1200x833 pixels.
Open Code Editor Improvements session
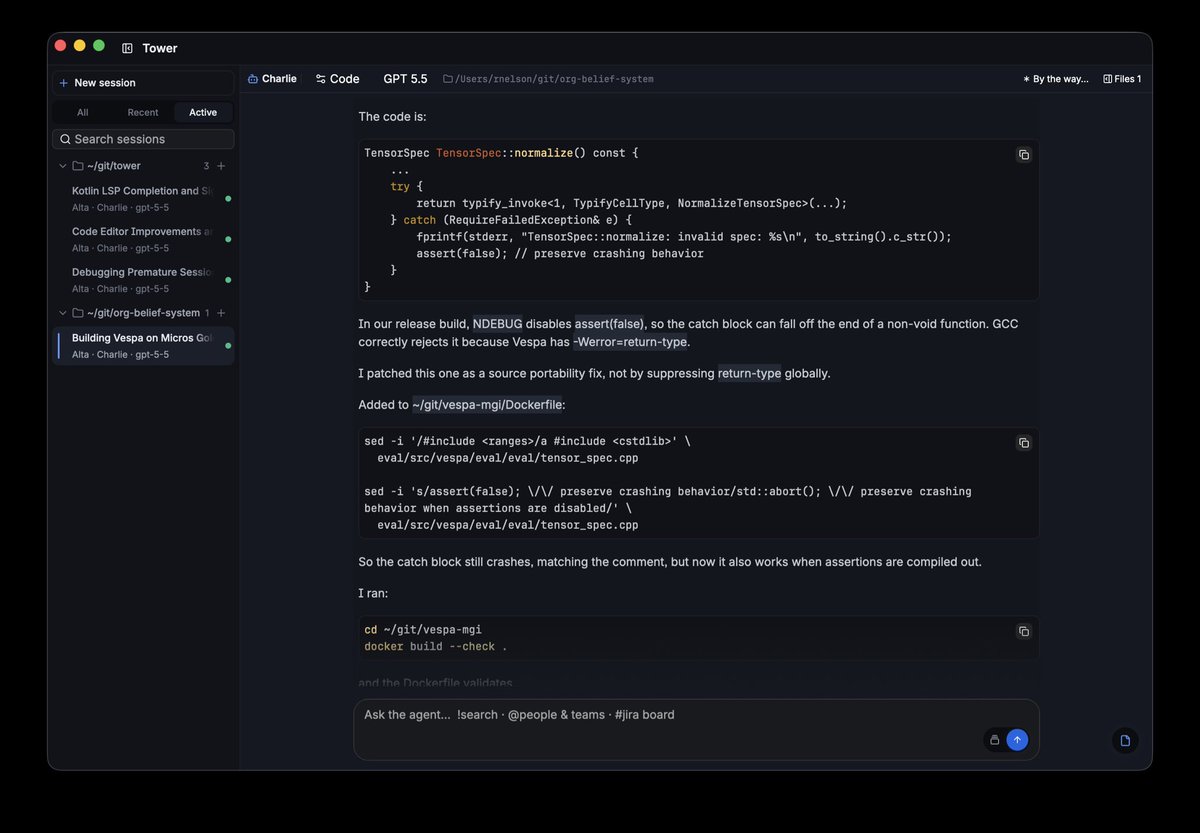(143, 239)
